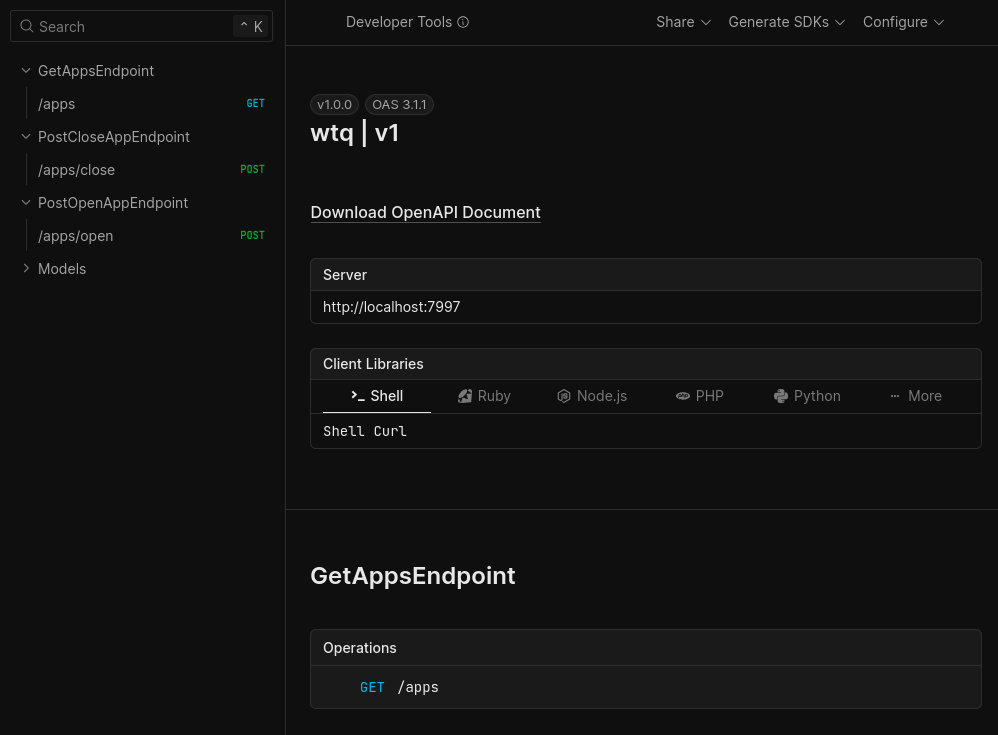Open the Configure dropdown
This screenshot has width=998, height=735.
[902, 21]
